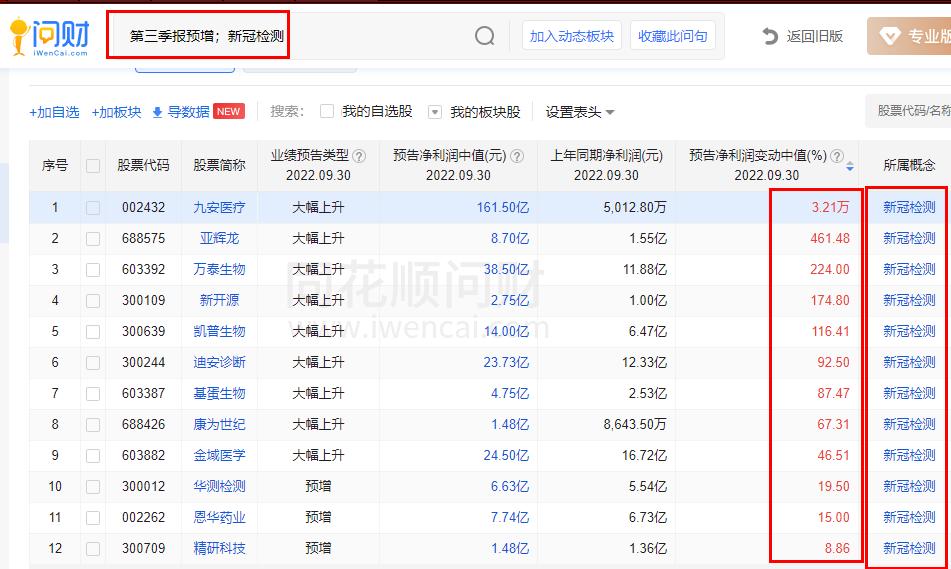Click +加自选 link
951x569 pixels.
(x=54, y=112)
